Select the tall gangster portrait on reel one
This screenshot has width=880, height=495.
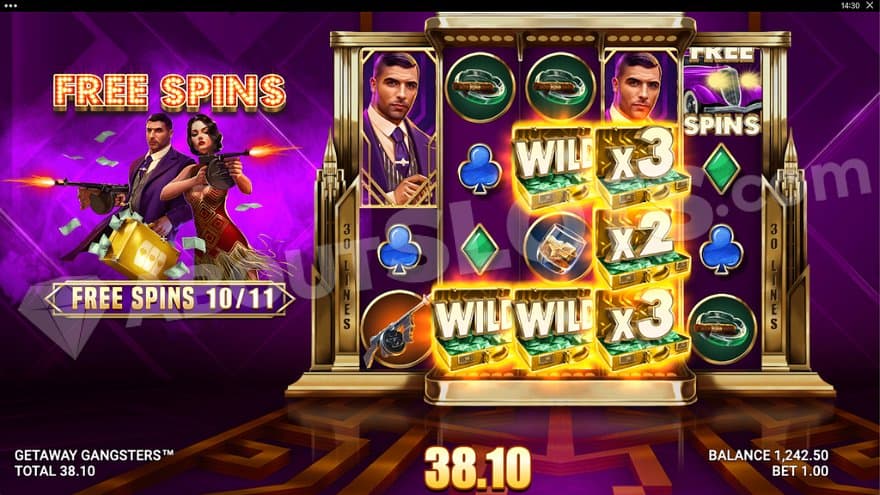[398, 127]
